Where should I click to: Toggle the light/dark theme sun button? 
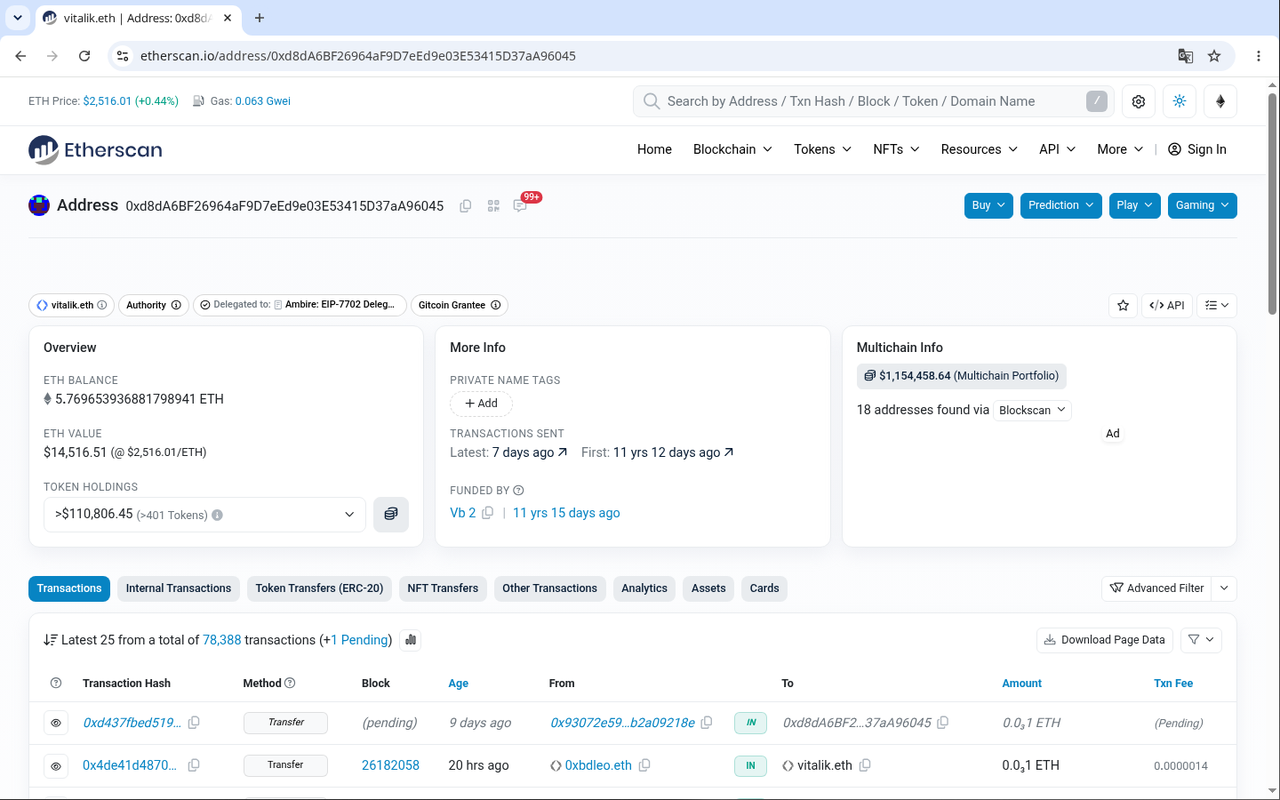click(1179, 101)
